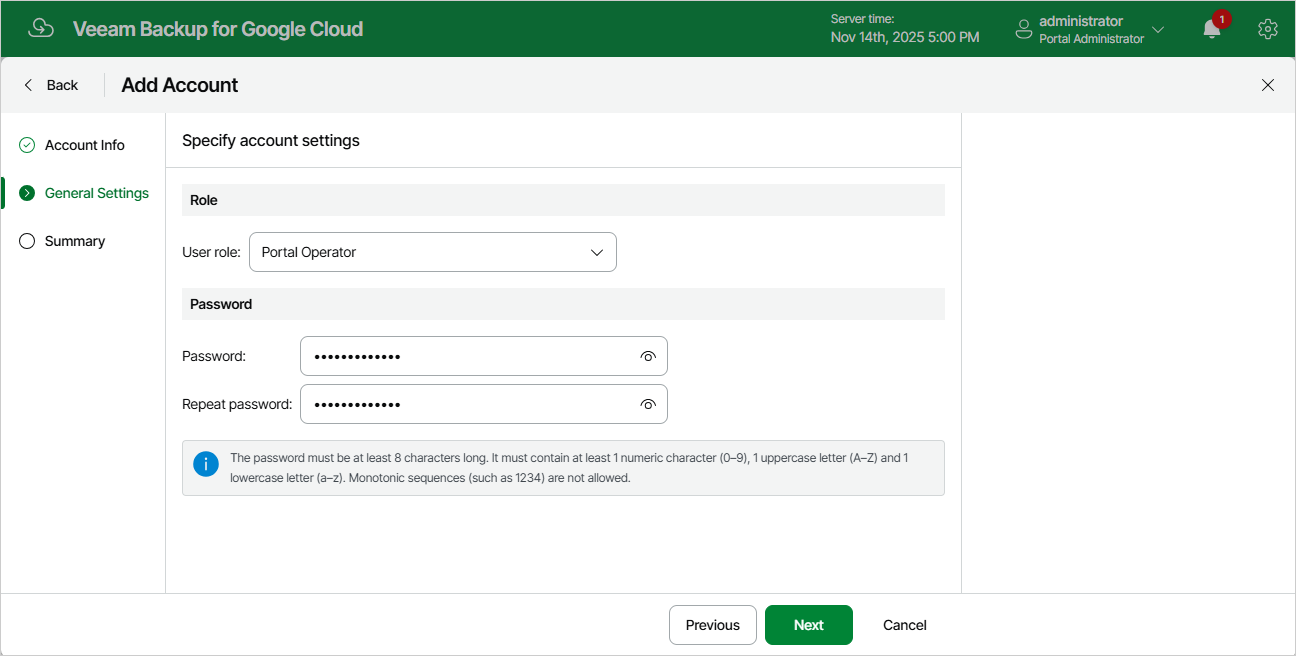Click the Veeam cloud logo icon
Image resolution: width=1296 pixels, height=656 pixels.
[41, 28]
